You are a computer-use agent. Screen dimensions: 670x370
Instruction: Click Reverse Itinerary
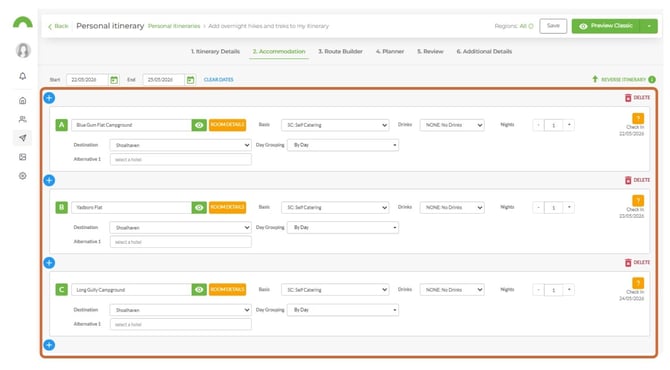[x=619, y=79]
